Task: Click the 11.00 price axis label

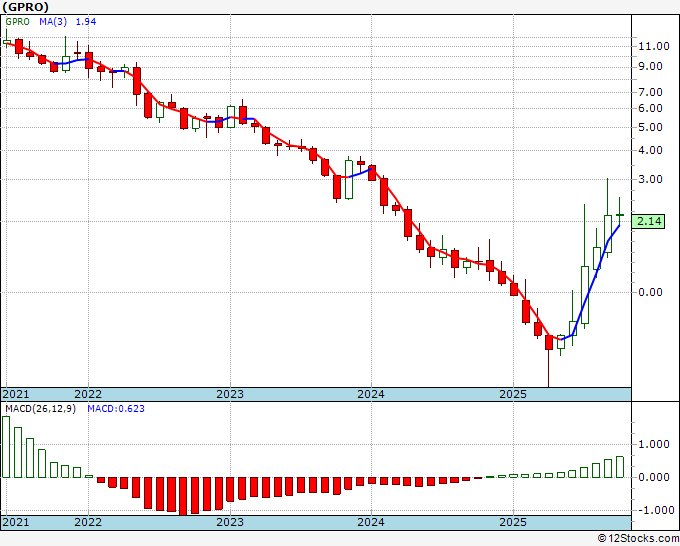Action: [654, 46]
